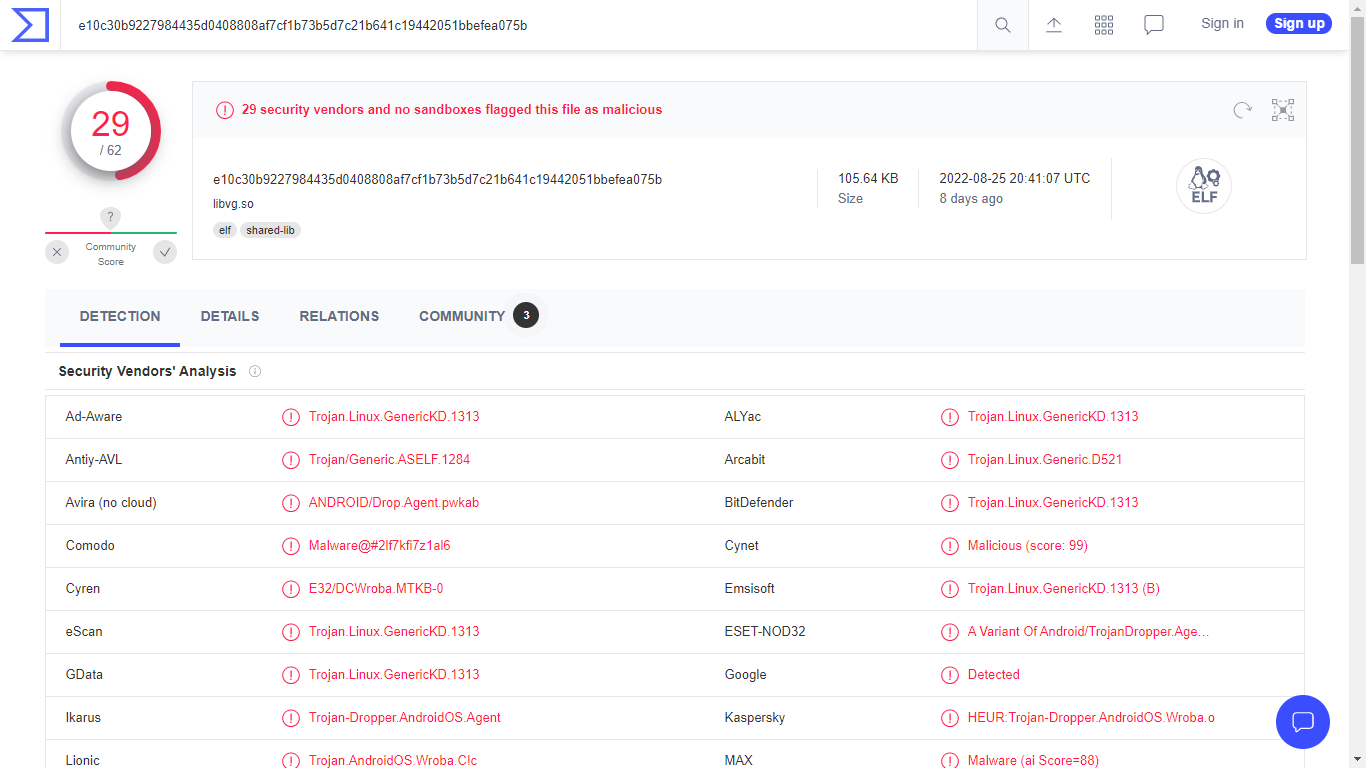Screen dimensions: 1366x768
Task: Click the 29 / 62 detection score gauge
Action: click(111, 131)
